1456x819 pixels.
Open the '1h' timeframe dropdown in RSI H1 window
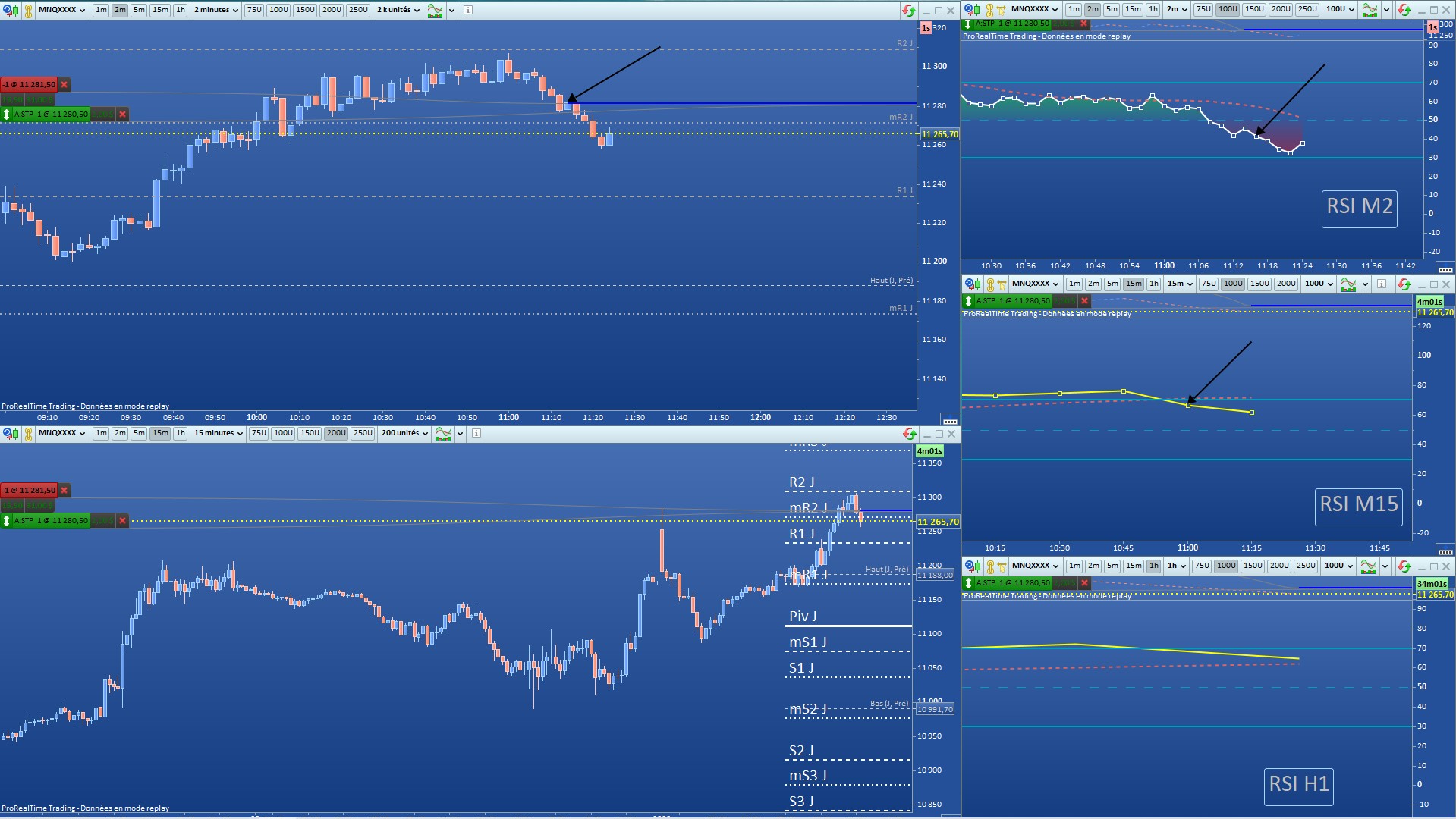click(1177, 566)
